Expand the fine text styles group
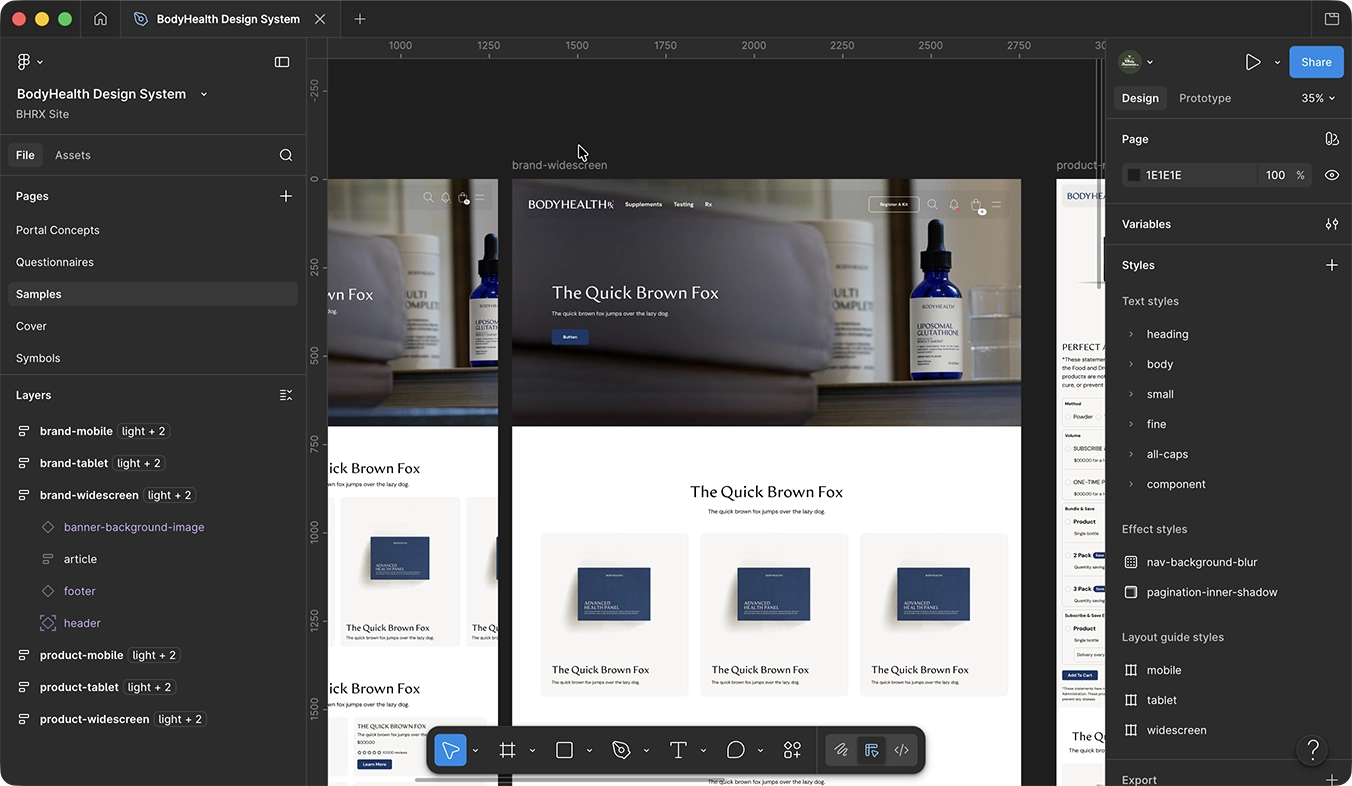 [1131, 424]
